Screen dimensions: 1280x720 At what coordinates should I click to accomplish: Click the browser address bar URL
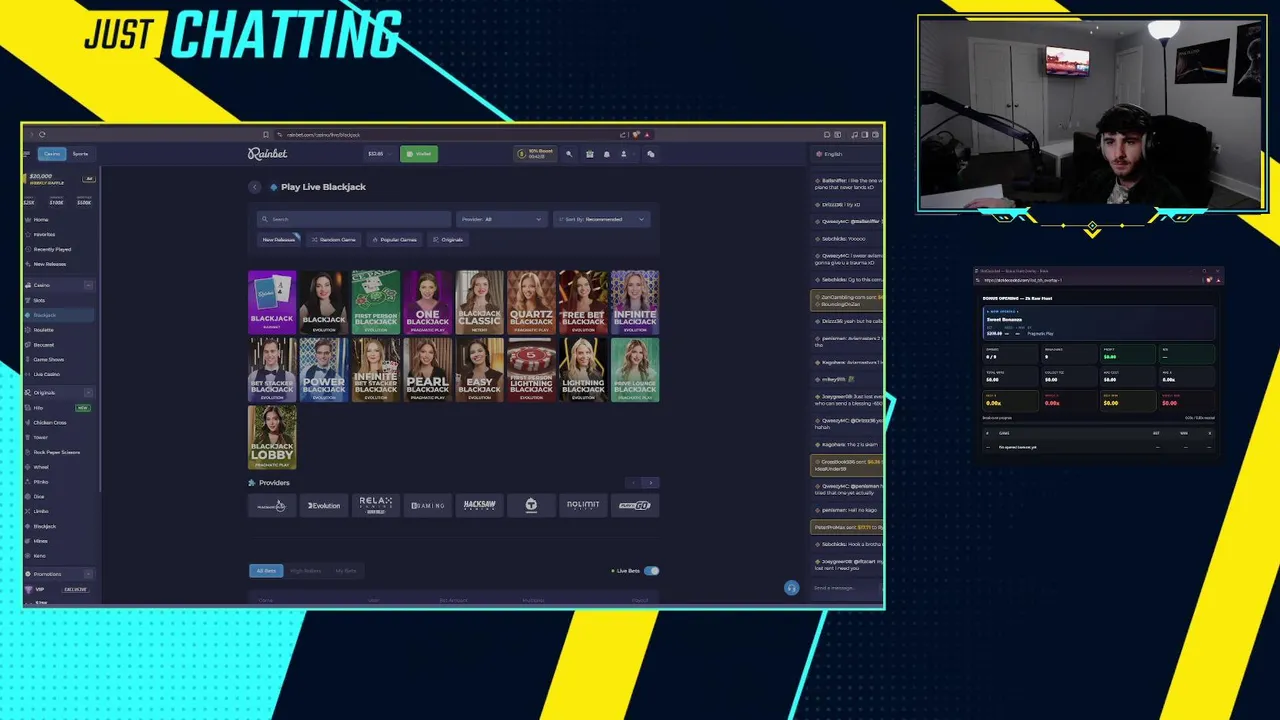[323, 134]
